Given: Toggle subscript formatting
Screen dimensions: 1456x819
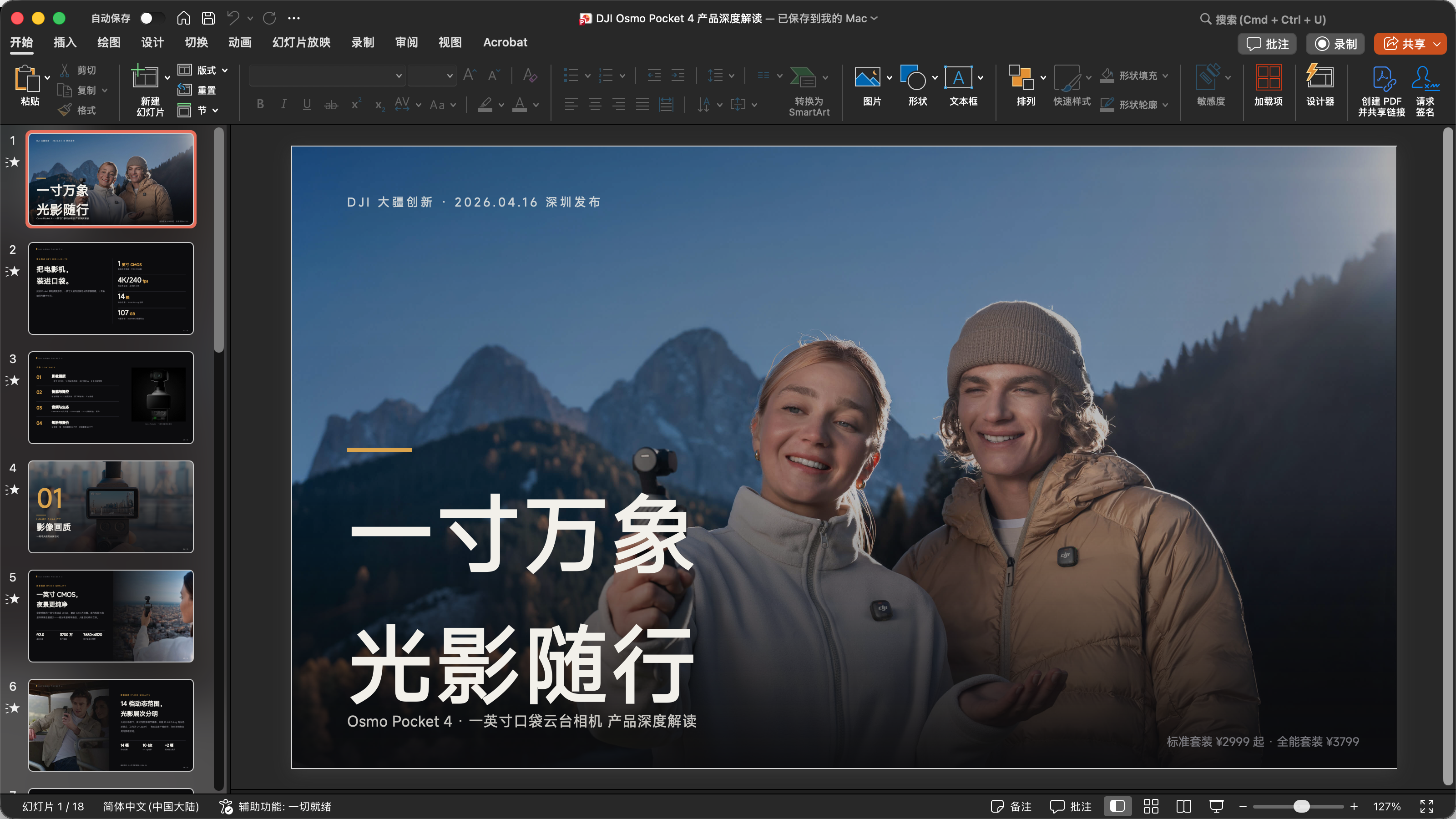Looking at the screenshot, I should tap(379, 105).
